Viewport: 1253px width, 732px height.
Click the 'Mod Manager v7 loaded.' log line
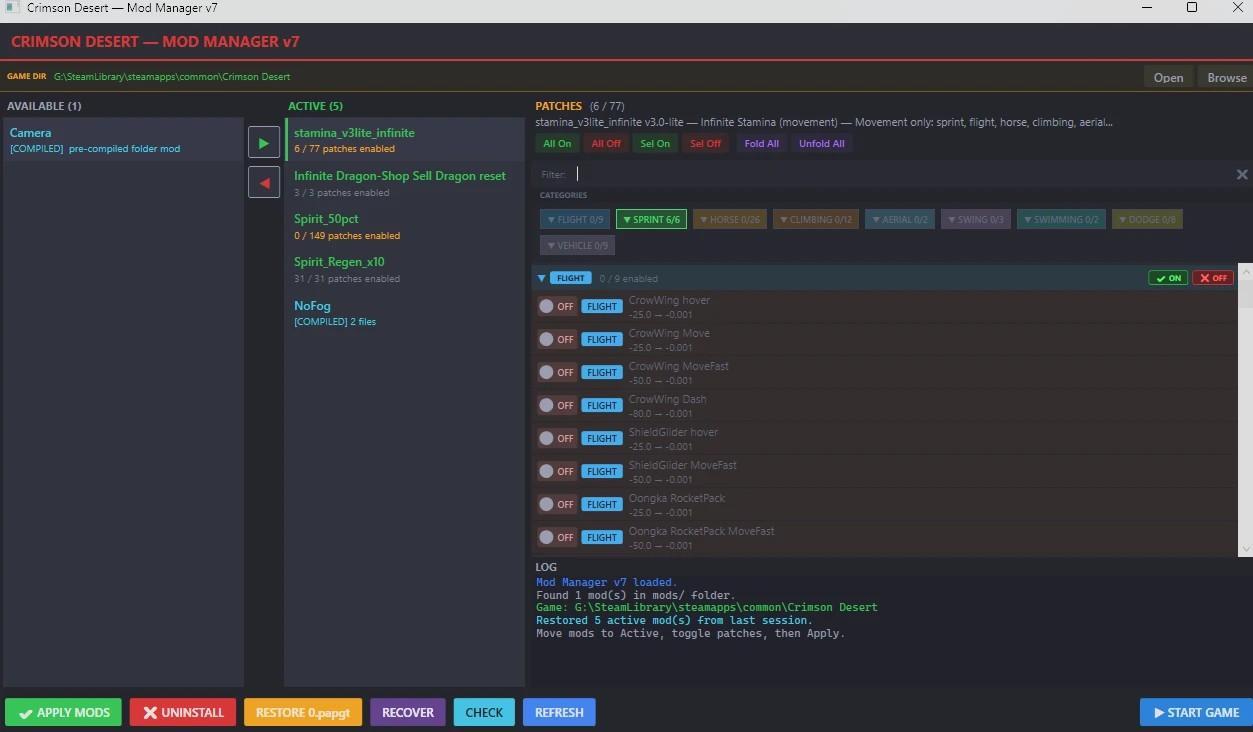606,582
